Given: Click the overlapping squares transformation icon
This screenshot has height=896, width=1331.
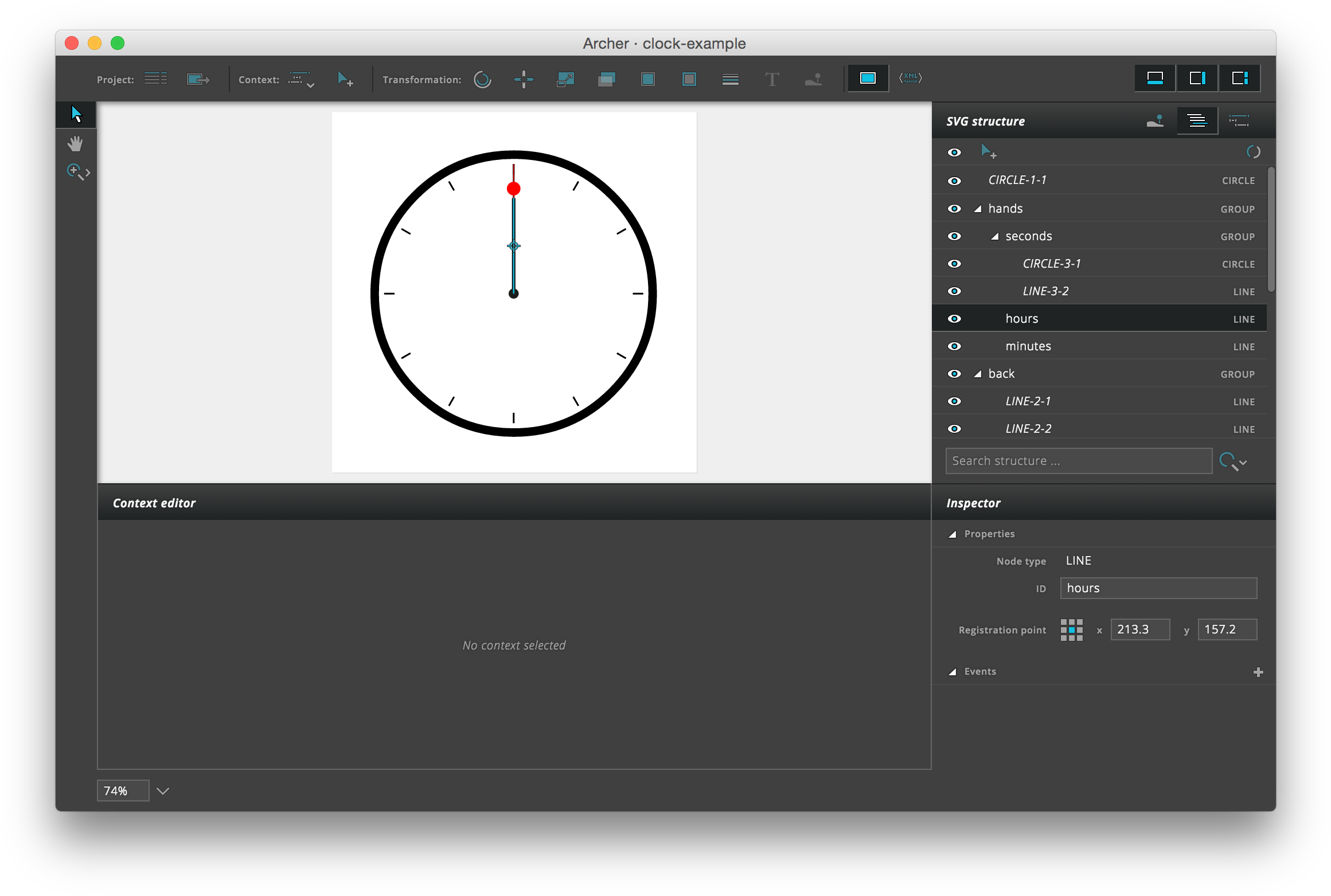Looking at the screenshot, I should pyautogui.click(x=607, y=79).
